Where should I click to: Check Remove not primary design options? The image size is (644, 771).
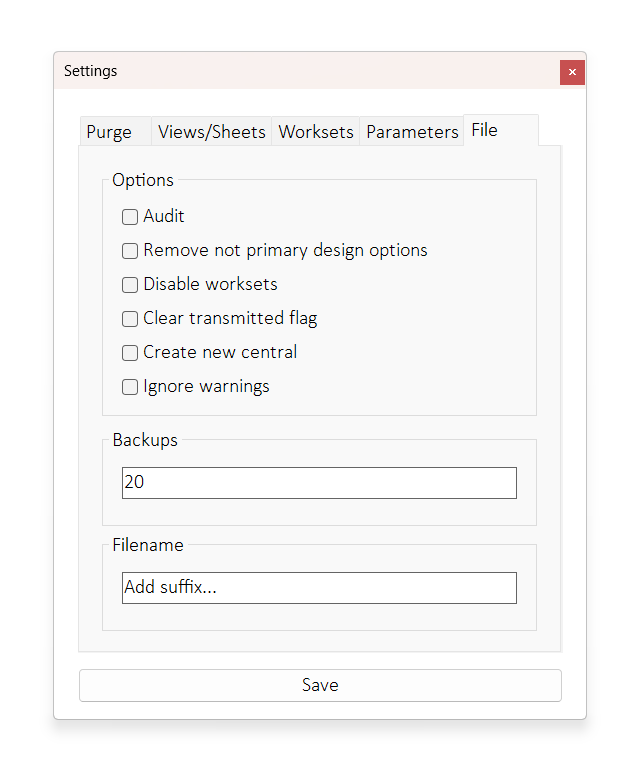point(130,251)
